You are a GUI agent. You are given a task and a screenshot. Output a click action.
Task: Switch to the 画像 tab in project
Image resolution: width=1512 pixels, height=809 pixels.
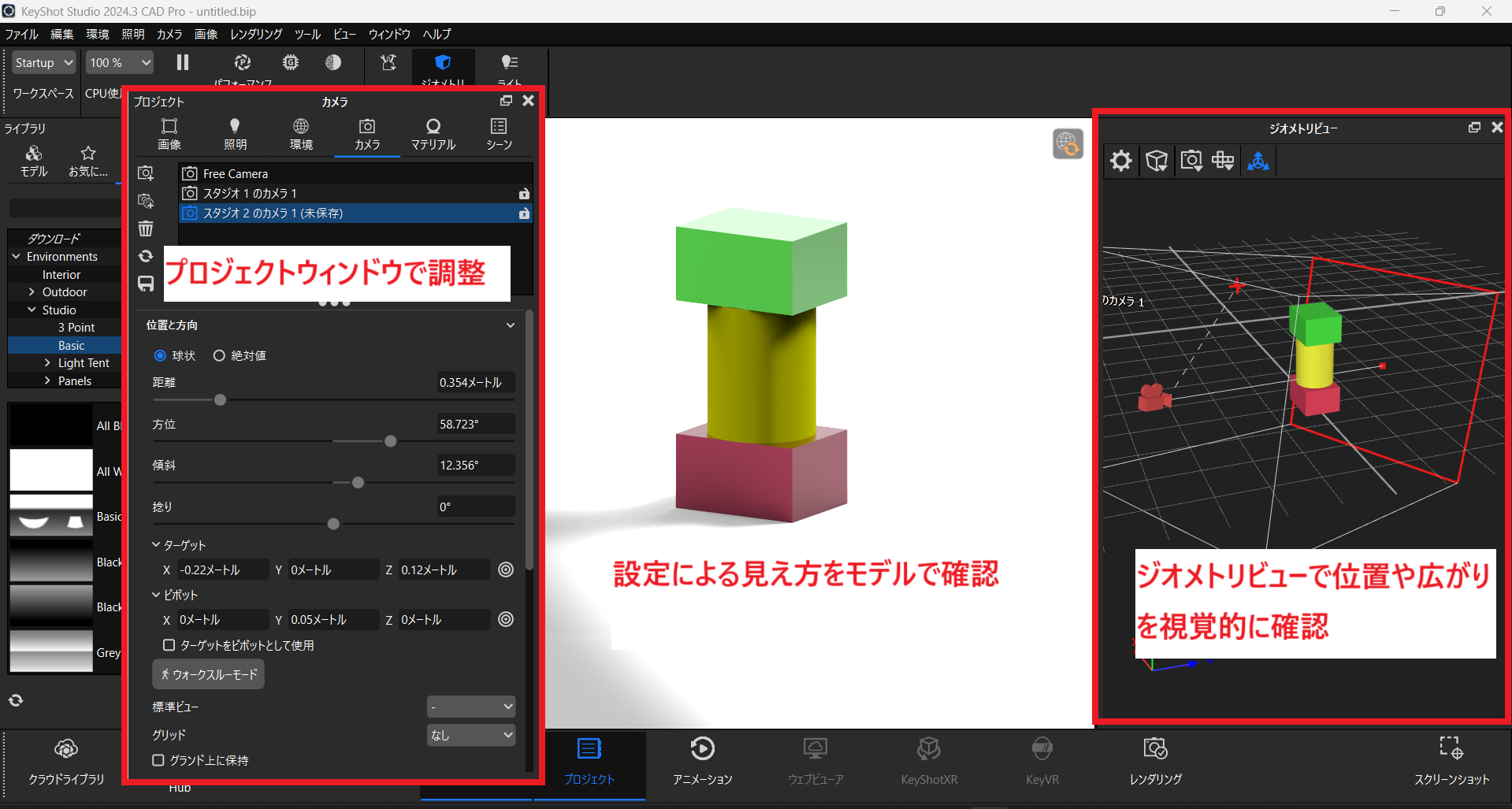pyautogui.click(x=169, y=134)
